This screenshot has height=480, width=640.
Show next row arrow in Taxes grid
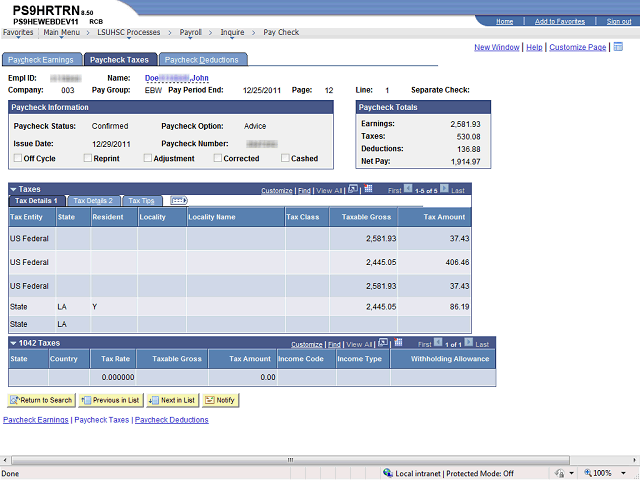click(444, 189)
